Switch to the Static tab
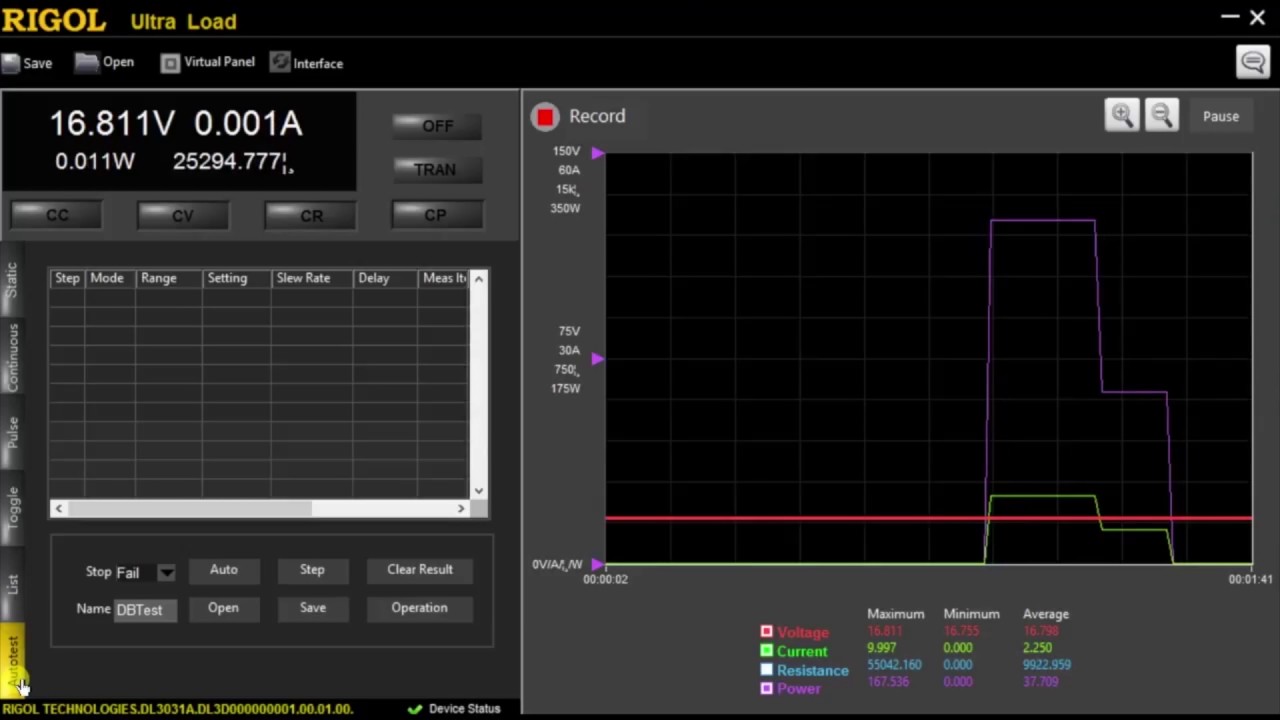1280x720 pixels. pos(12,279)
